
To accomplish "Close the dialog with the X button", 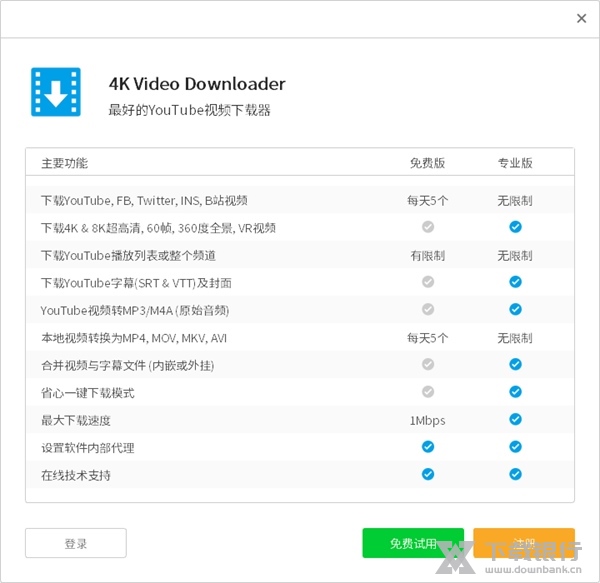I will tap(581, 18).
